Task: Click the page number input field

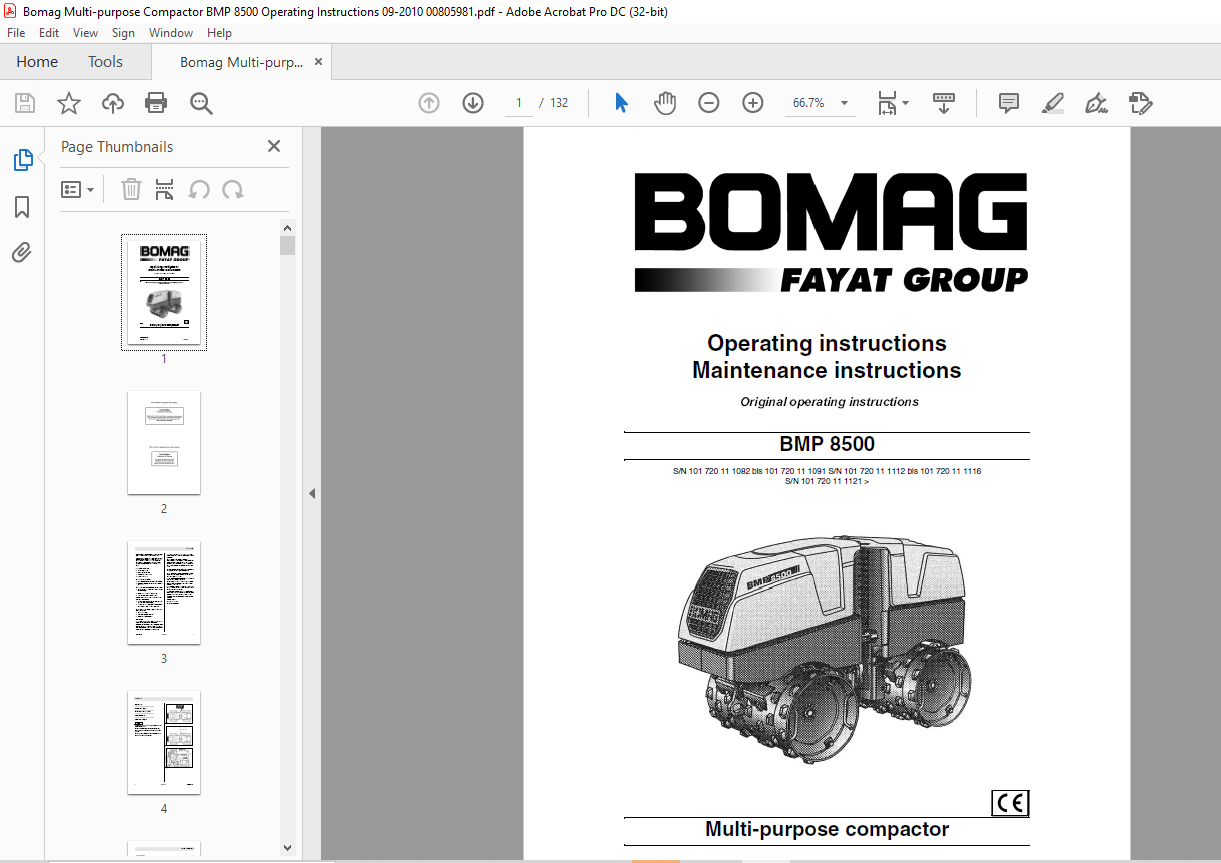Action: tap(519, 103)
